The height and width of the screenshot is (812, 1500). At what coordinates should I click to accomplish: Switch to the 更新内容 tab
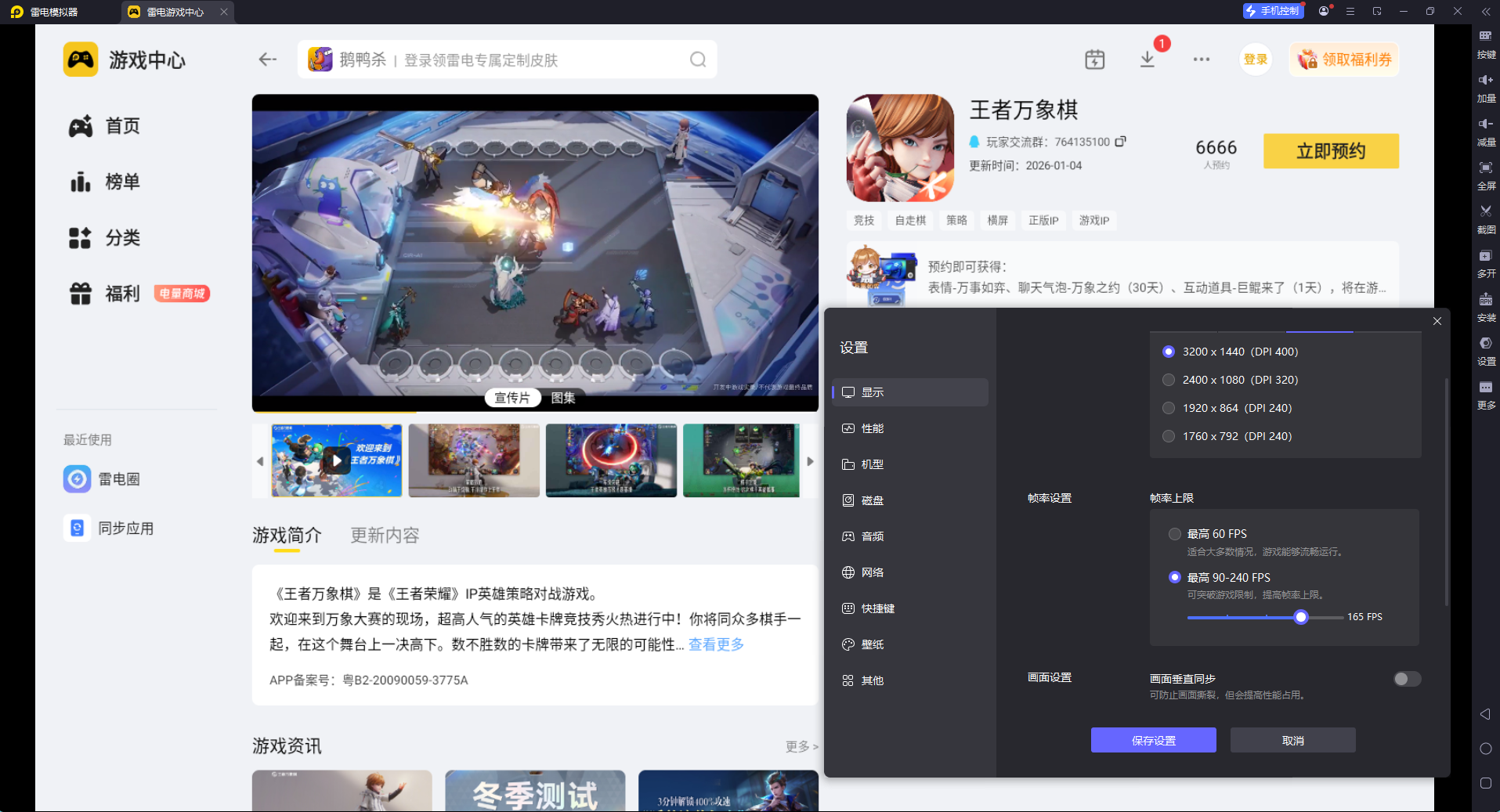point(385,536)
